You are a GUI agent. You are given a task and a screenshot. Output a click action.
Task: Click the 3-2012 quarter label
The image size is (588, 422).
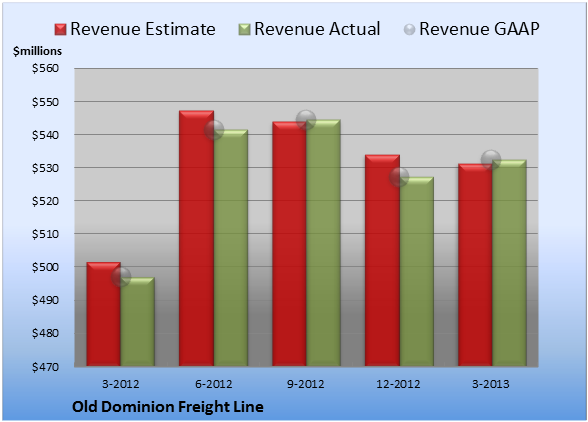120,384
